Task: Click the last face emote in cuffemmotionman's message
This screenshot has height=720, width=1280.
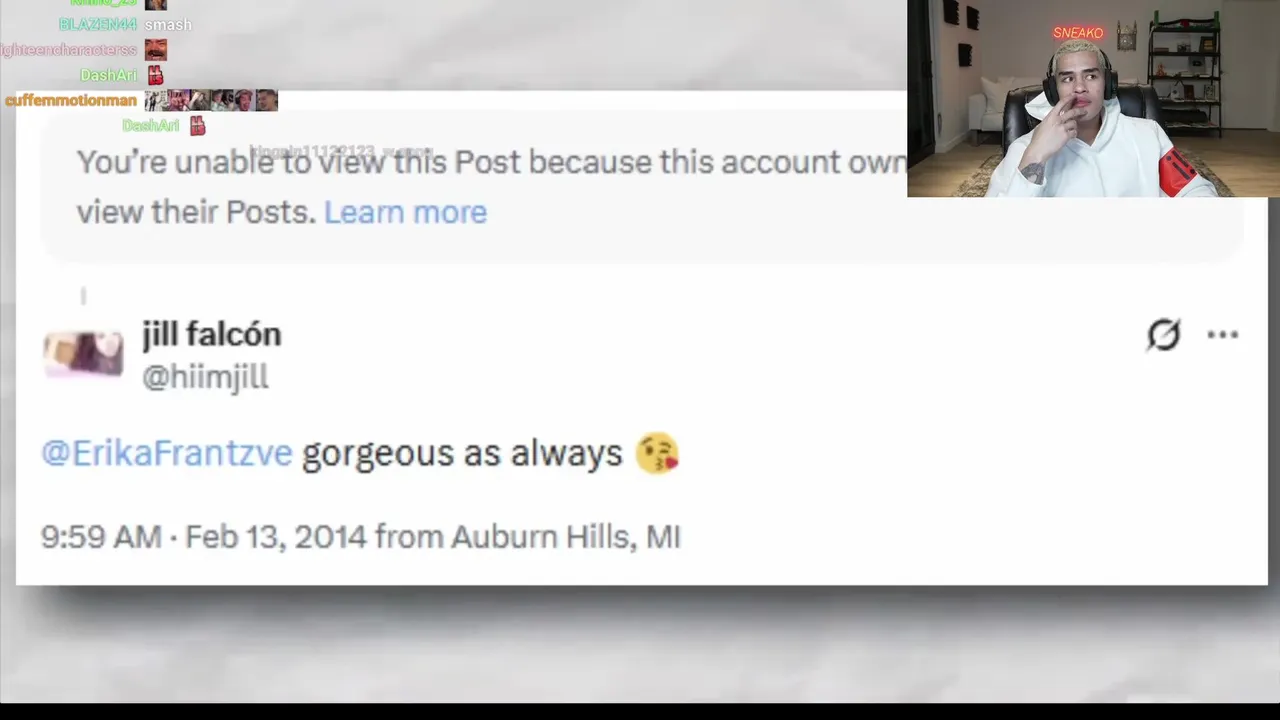Action: [x=266, y=100]
